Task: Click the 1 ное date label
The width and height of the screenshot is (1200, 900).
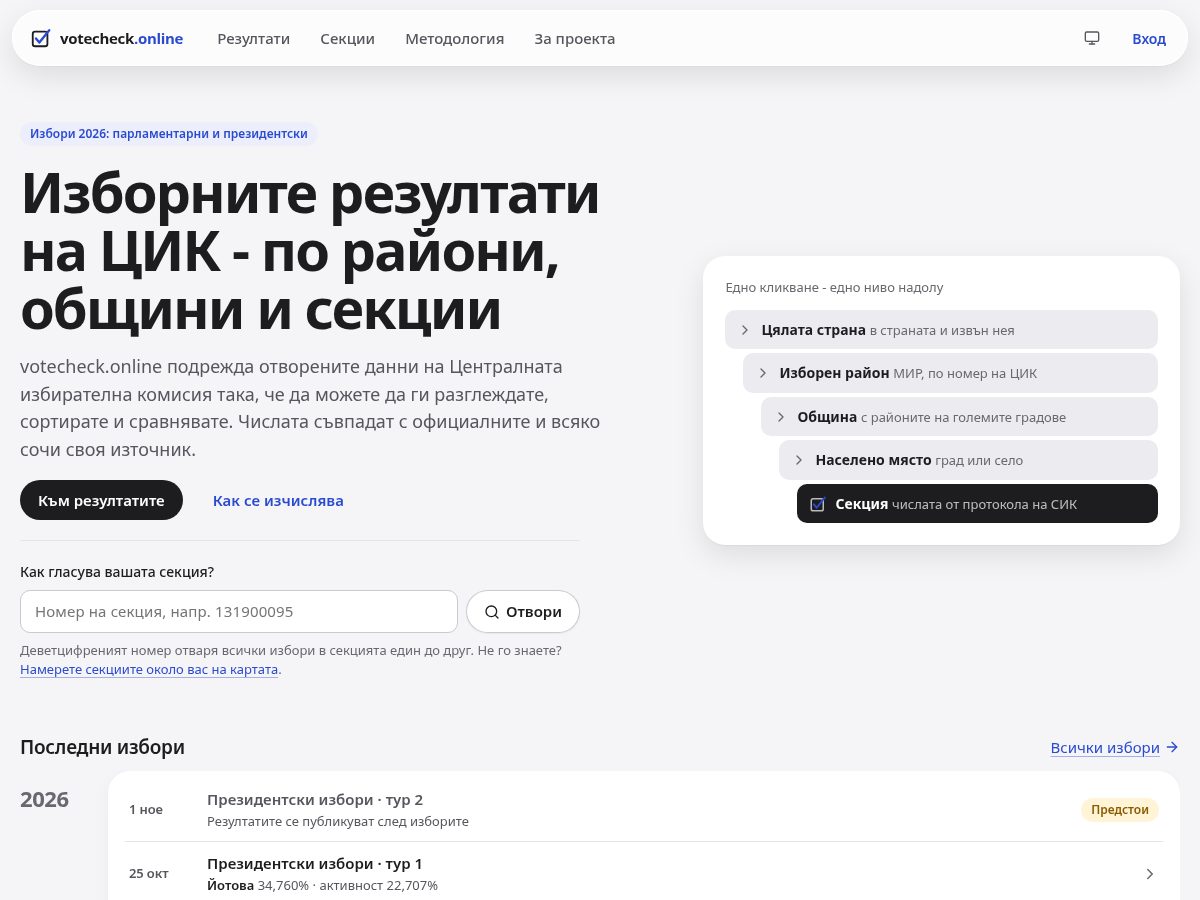Action: (x=146, y=810)
